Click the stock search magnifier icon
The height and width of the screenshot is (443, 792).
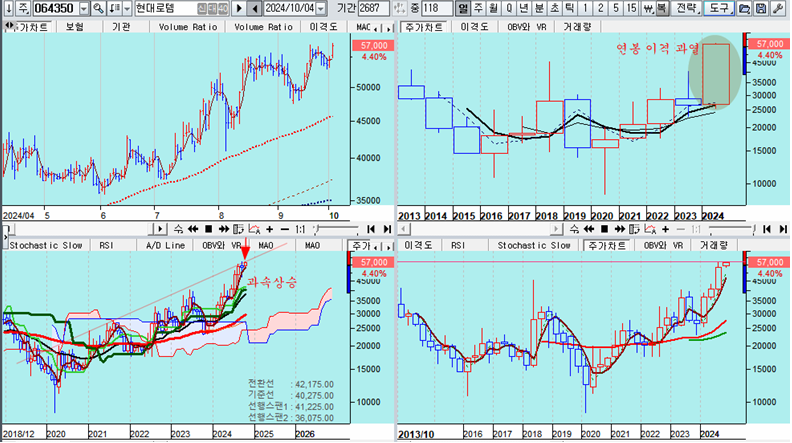tap(101, 8)
